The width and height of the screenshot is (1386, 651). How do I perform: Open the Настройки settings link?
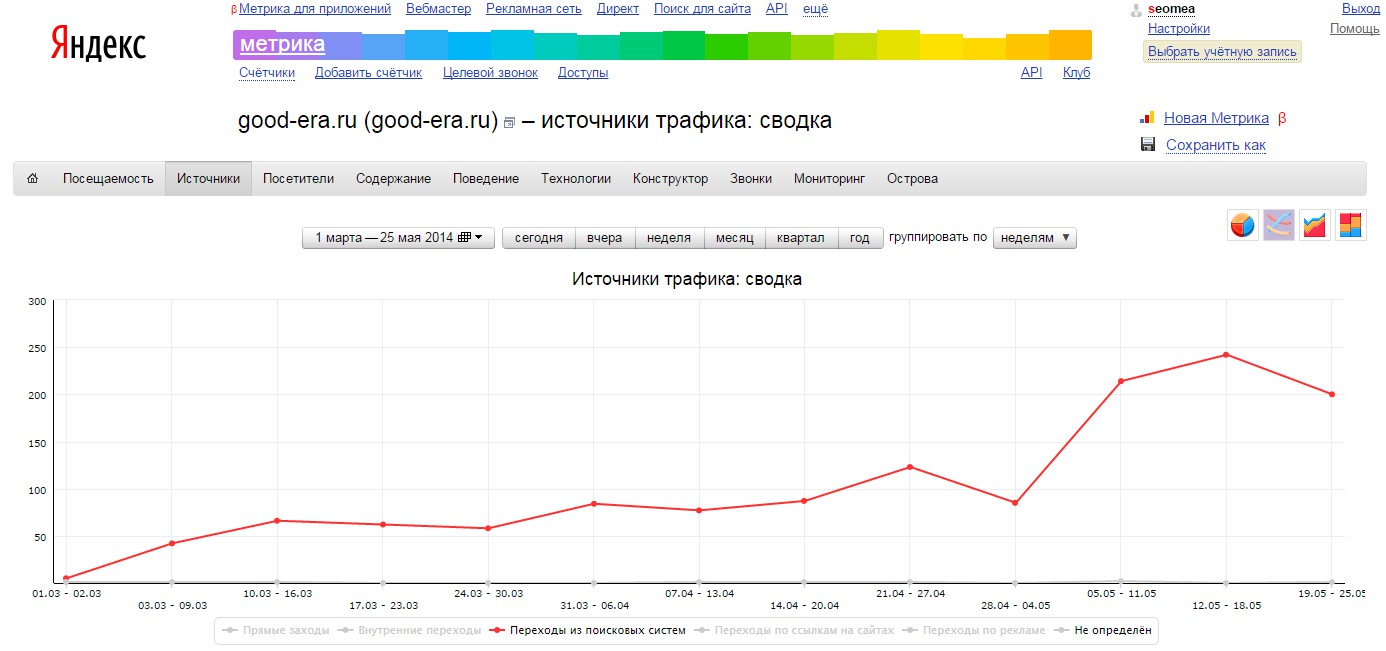tap(1179, 29)
